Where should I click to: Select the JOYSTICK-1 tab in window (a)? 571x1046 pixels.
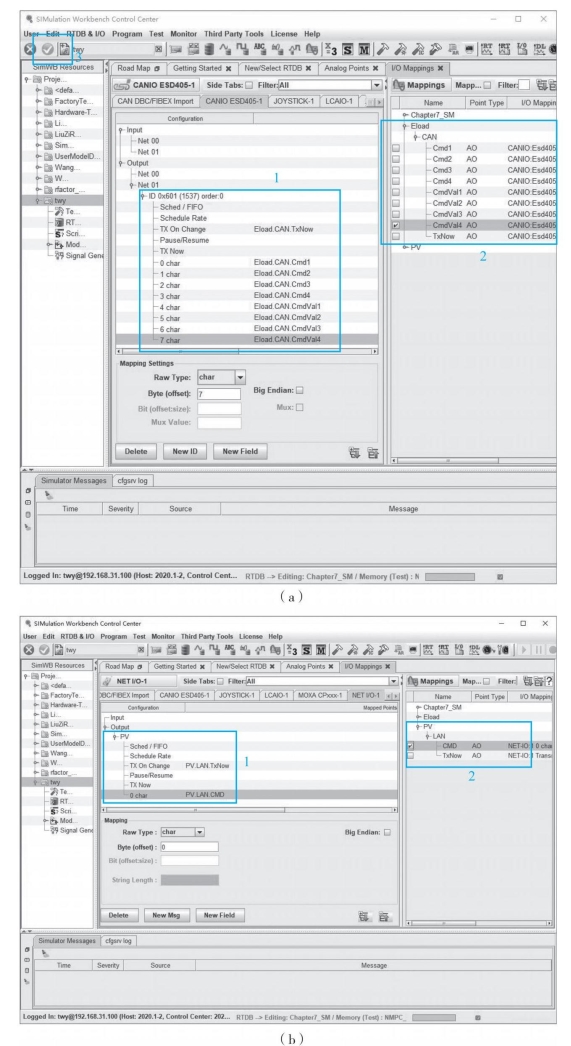point(294,101)
